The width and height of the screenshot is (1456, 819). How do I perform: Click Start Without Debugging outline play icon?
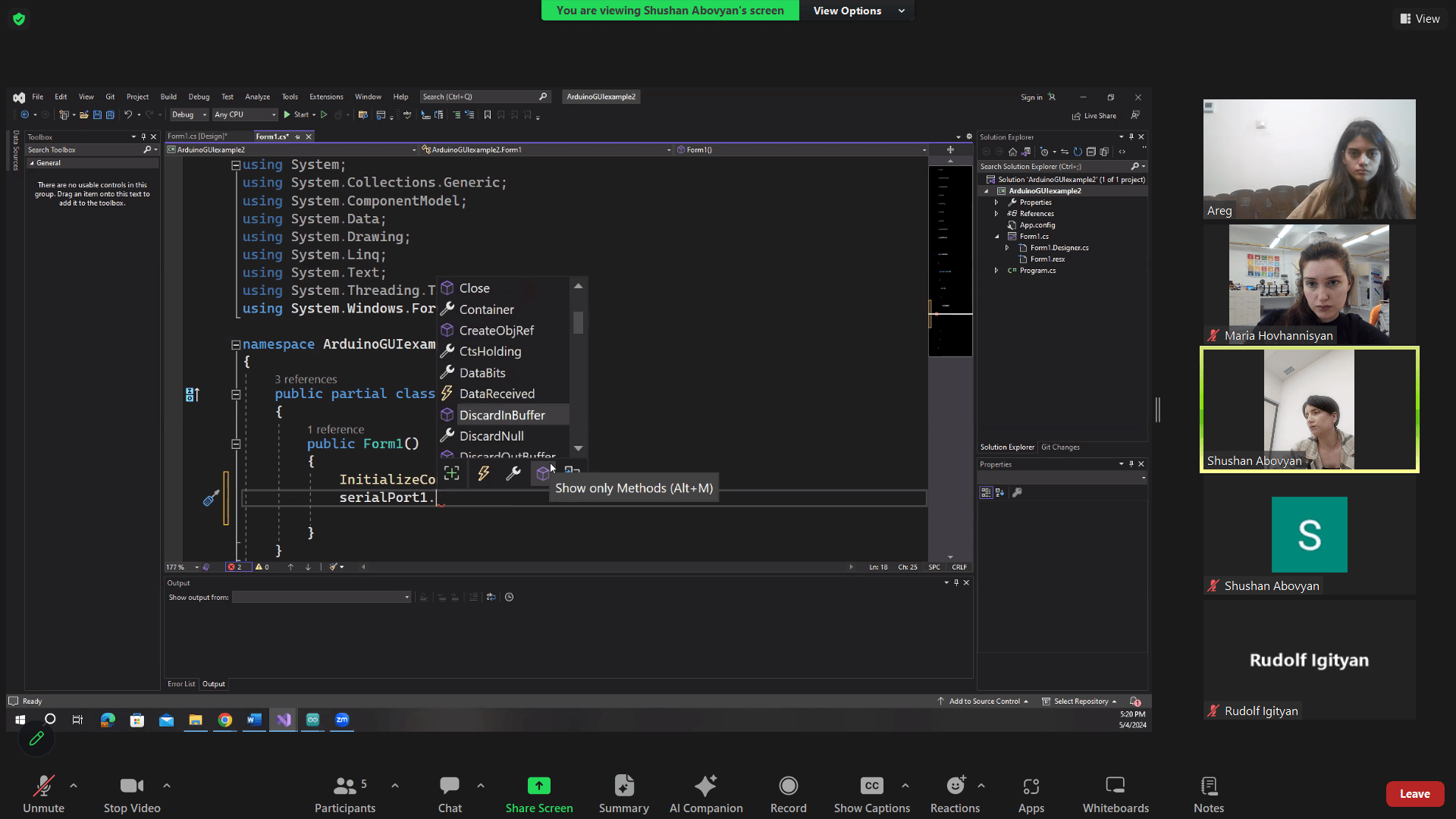click(x=324, y=115)
